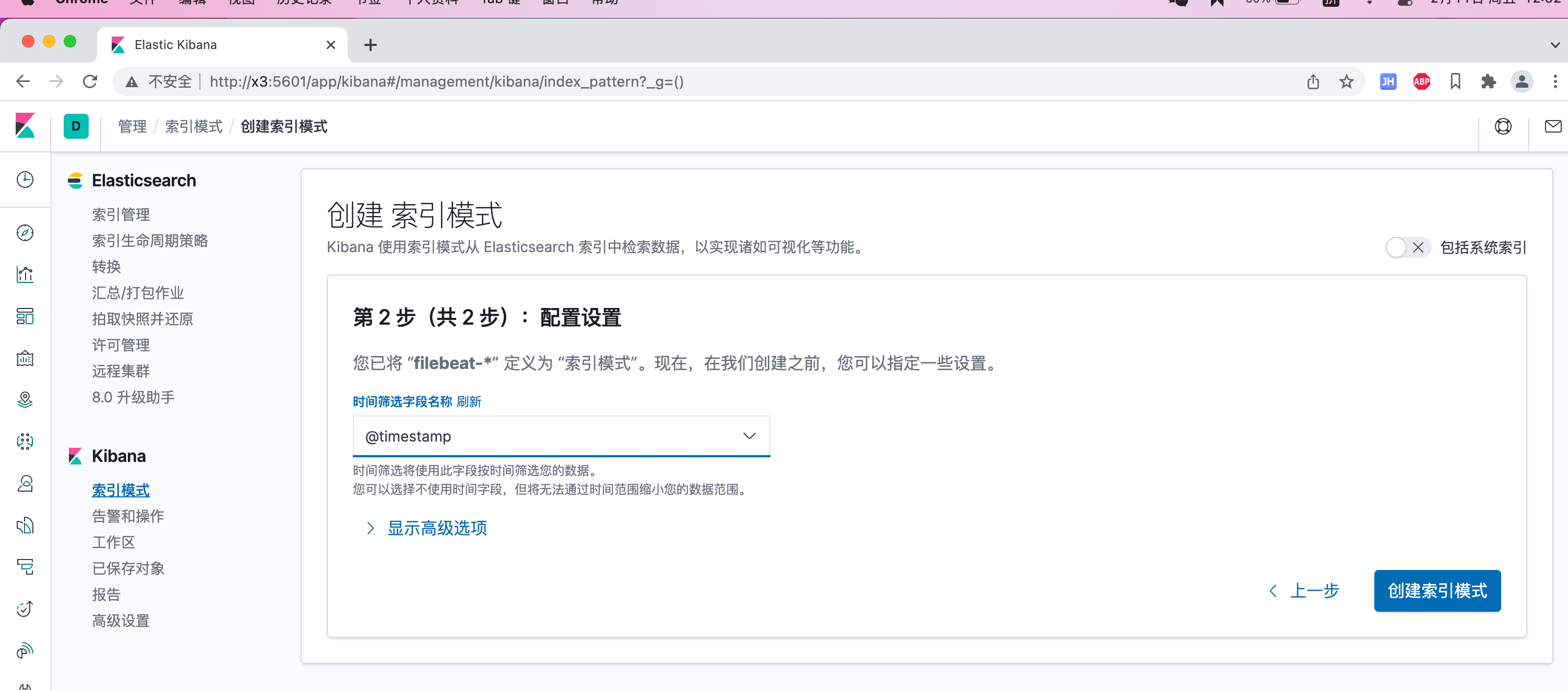Open Visualize chart icon in sidebar
Image resolution: width=1568 pixels, height=690 pixels.
click(x=25, y=275)
